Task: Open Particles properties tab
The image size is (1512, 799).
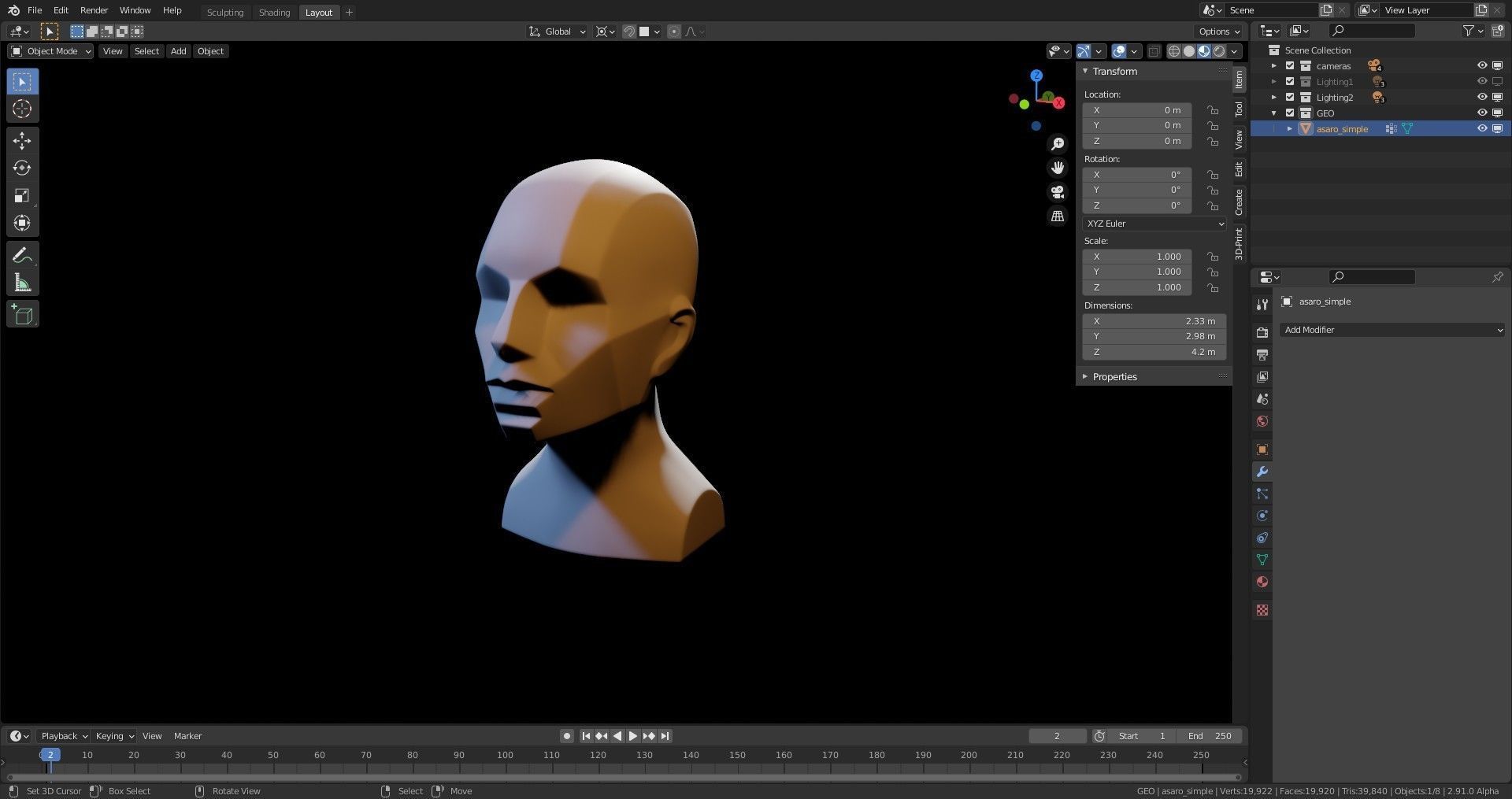Action: point(1262,494)
